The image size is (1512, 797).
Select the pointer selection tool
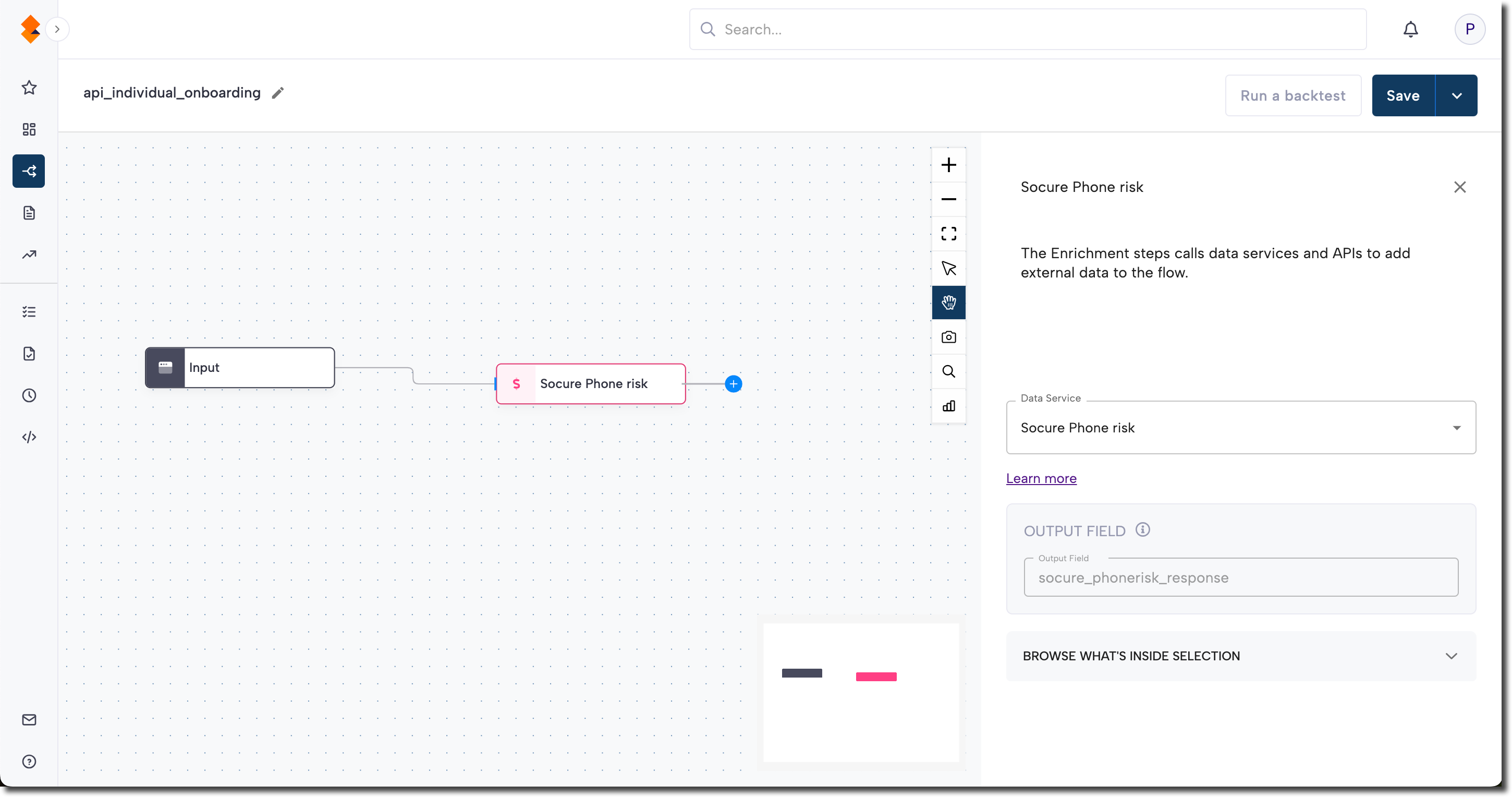pyautogui.click(x=948, y=269)
